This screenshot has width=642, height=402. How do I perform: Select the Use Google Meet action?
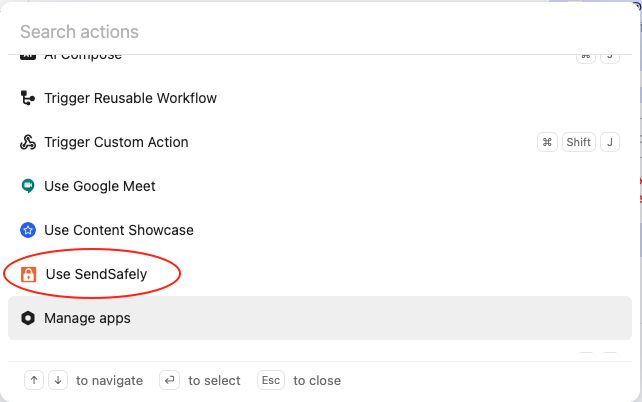[100, 186]
